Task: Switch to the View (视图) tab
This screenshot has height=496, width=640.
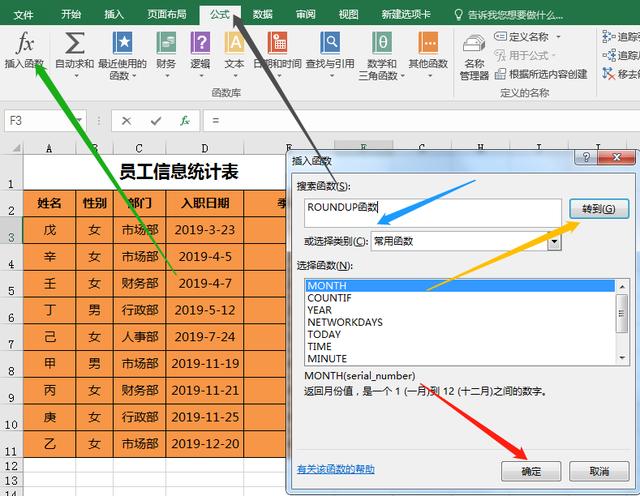Action: click(x=349, y=14)
